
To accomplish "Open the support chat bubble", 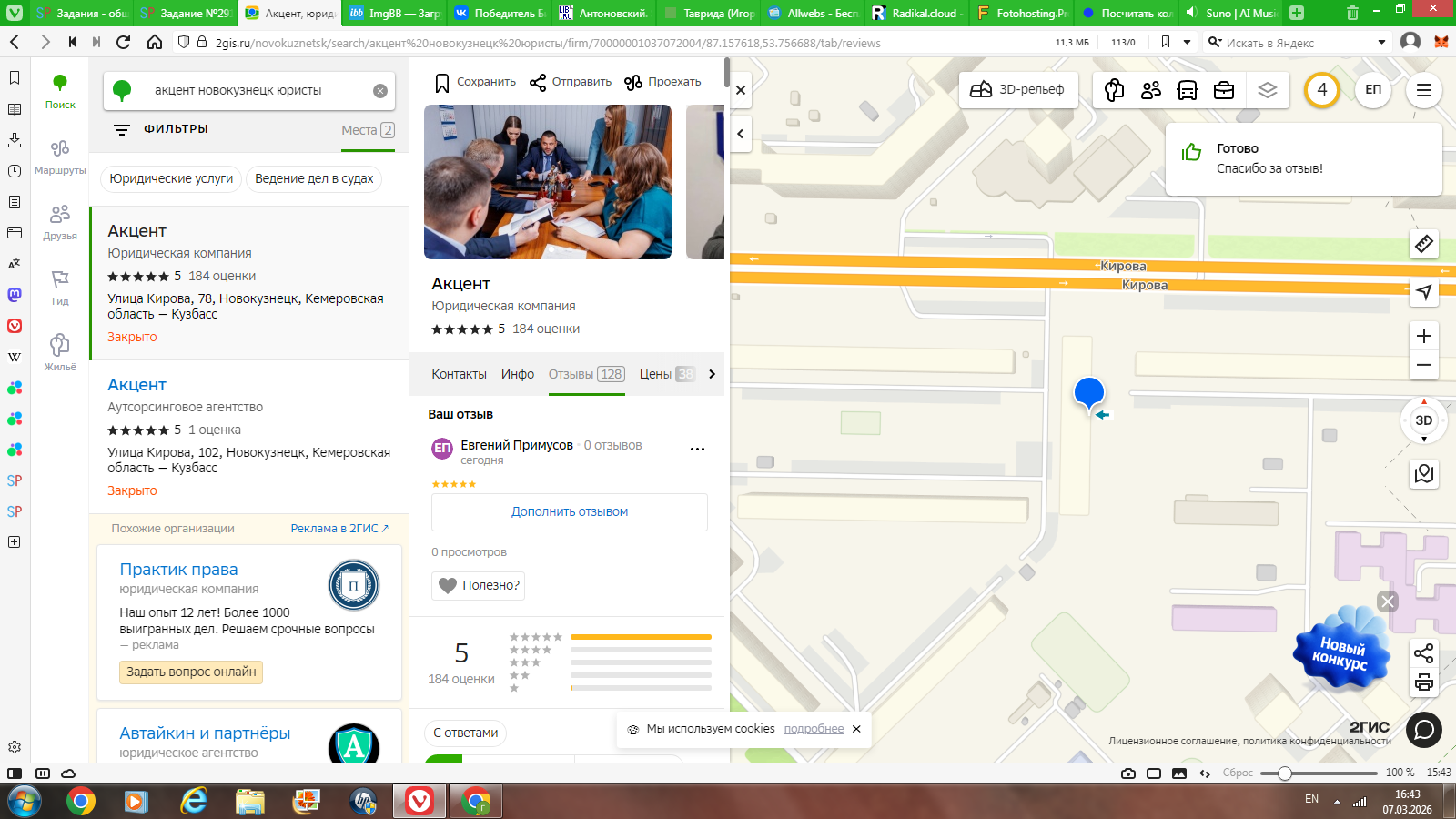I will [x=1424, y=730].
